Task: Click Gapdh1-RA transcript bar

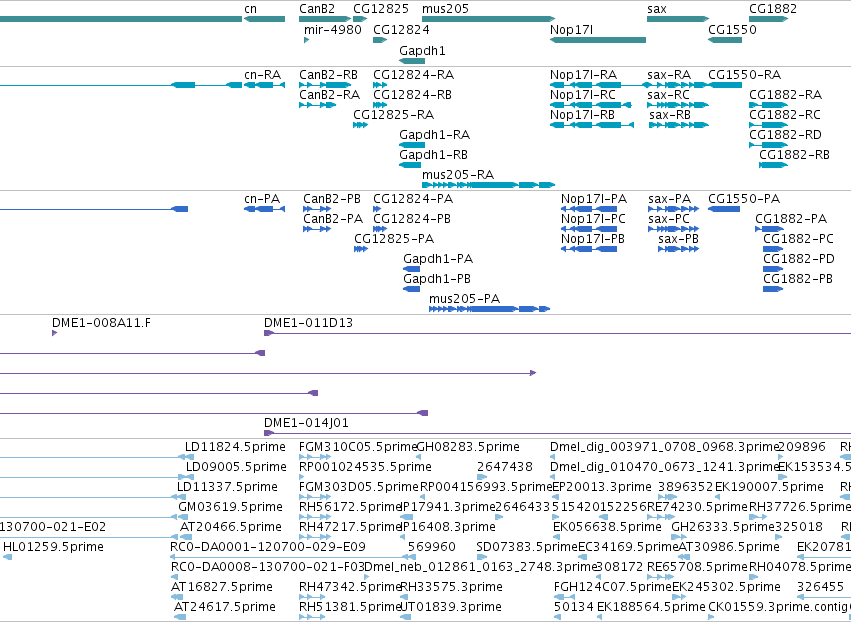Action: pyautogui.click(x=412, y=145)
